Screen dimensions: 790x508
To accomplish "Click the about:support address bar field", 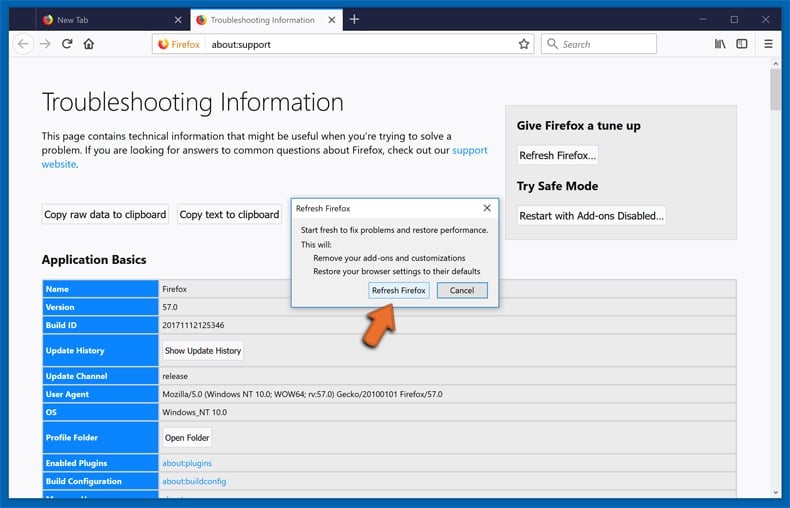I will coord(343,44).
